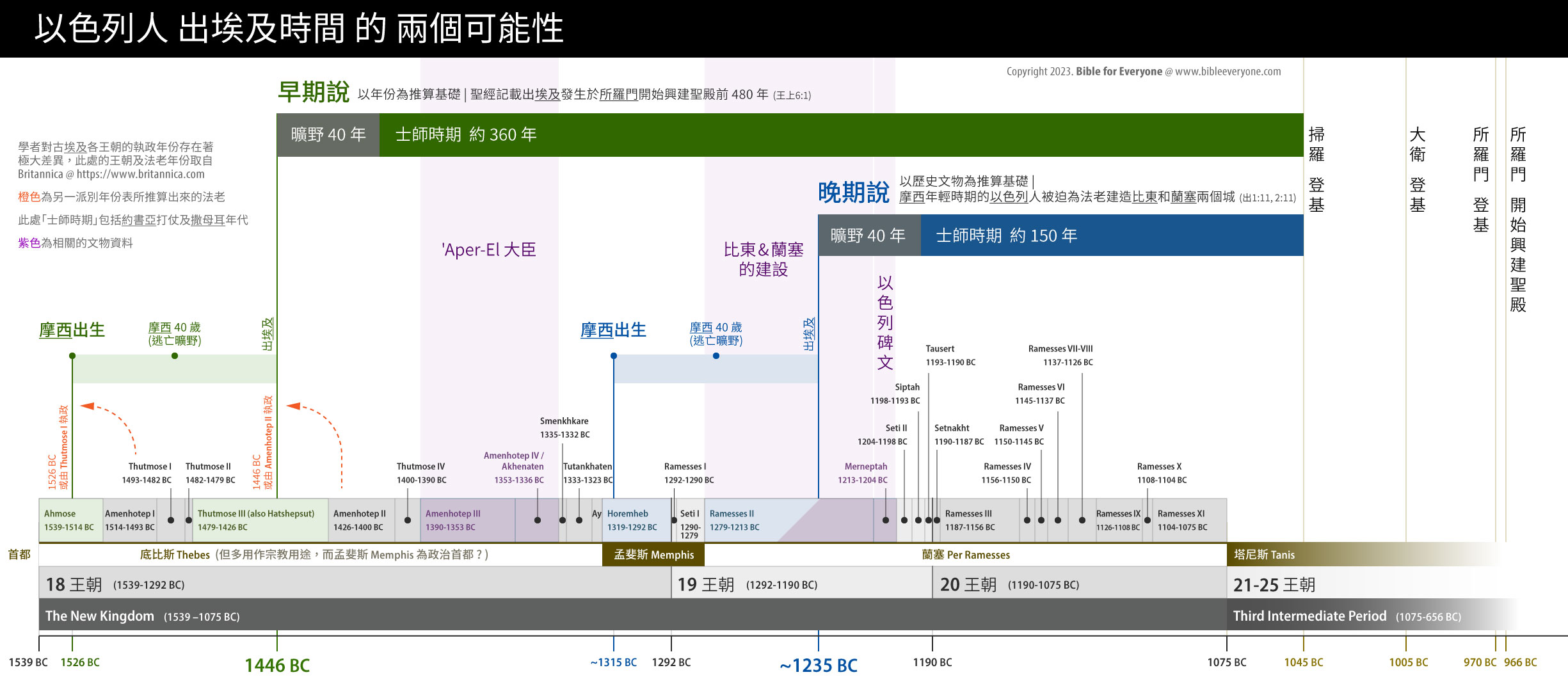Select the Tutankhaten reign dot marker

(x=579, y=520)
